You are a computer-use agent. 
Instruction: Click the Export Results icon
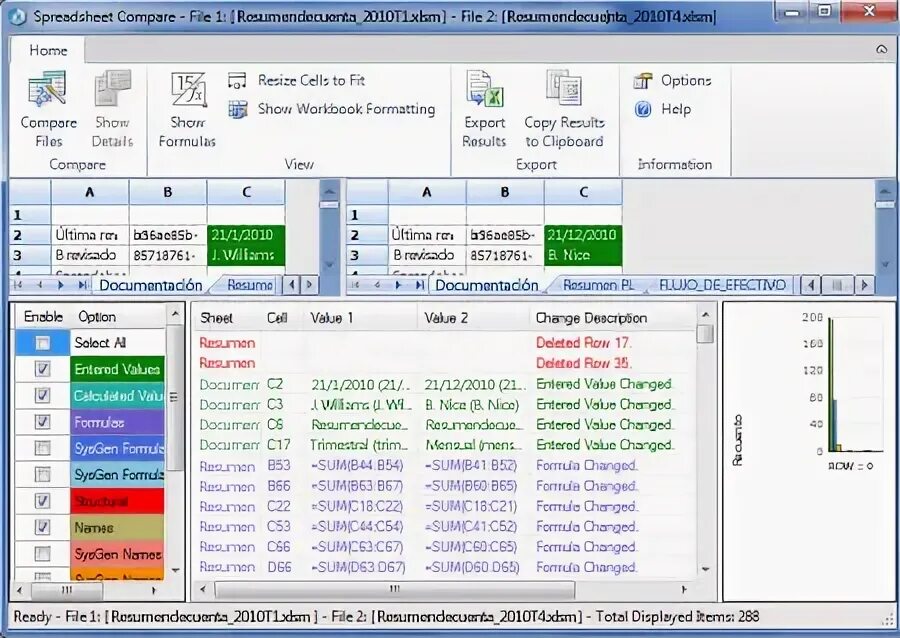pyautogui.click(x=484, y=89)
